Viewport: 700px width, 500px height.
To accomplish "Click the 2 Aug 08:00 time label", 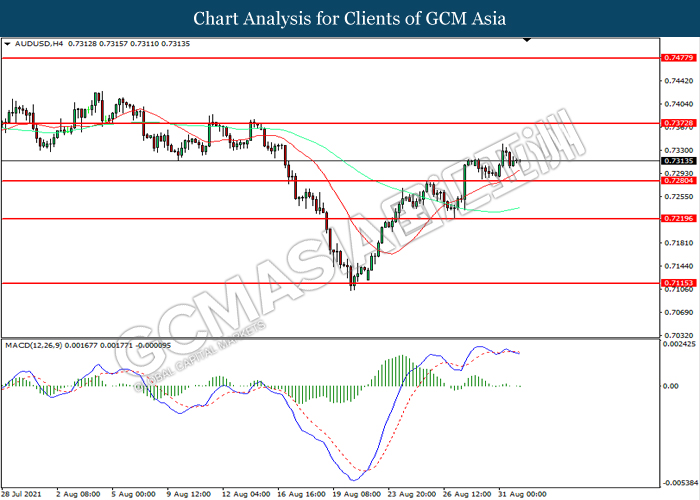I will [x=78, y=494].
